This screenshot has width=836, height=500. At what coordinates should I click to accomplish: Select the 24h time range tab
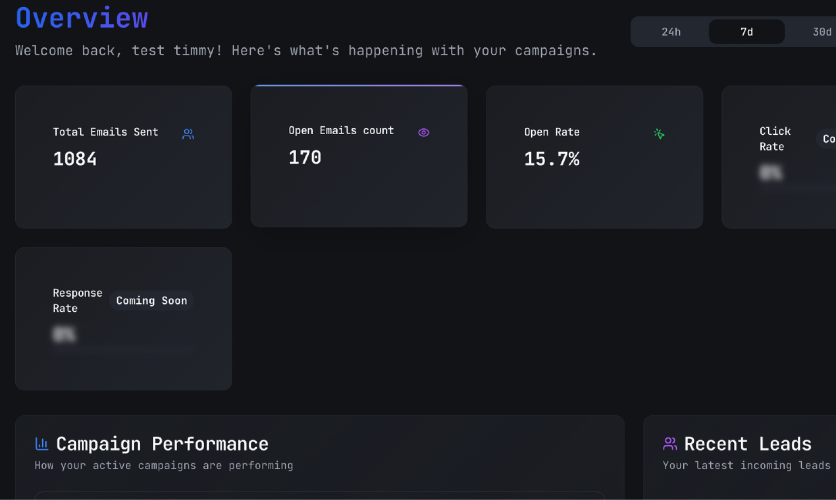[671, 32]
